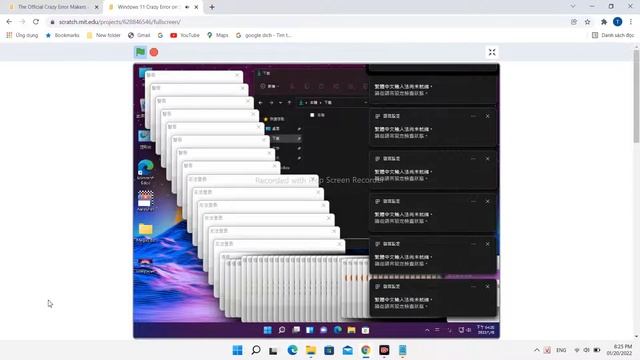The image size is (640, 360).
Task: Click the browser Forward arrow
Action: (22, 22)
